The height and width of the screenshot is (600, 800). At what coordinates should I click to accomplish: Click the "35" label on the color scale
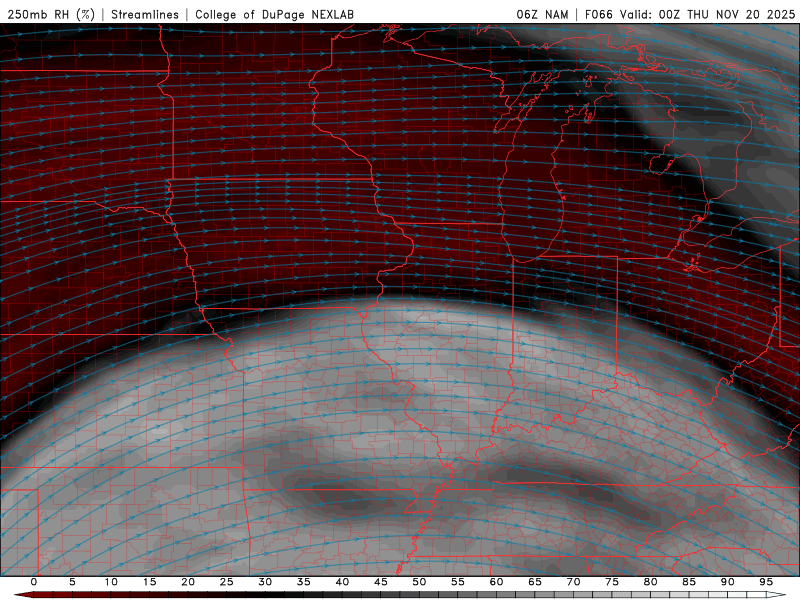pos(304,582)
